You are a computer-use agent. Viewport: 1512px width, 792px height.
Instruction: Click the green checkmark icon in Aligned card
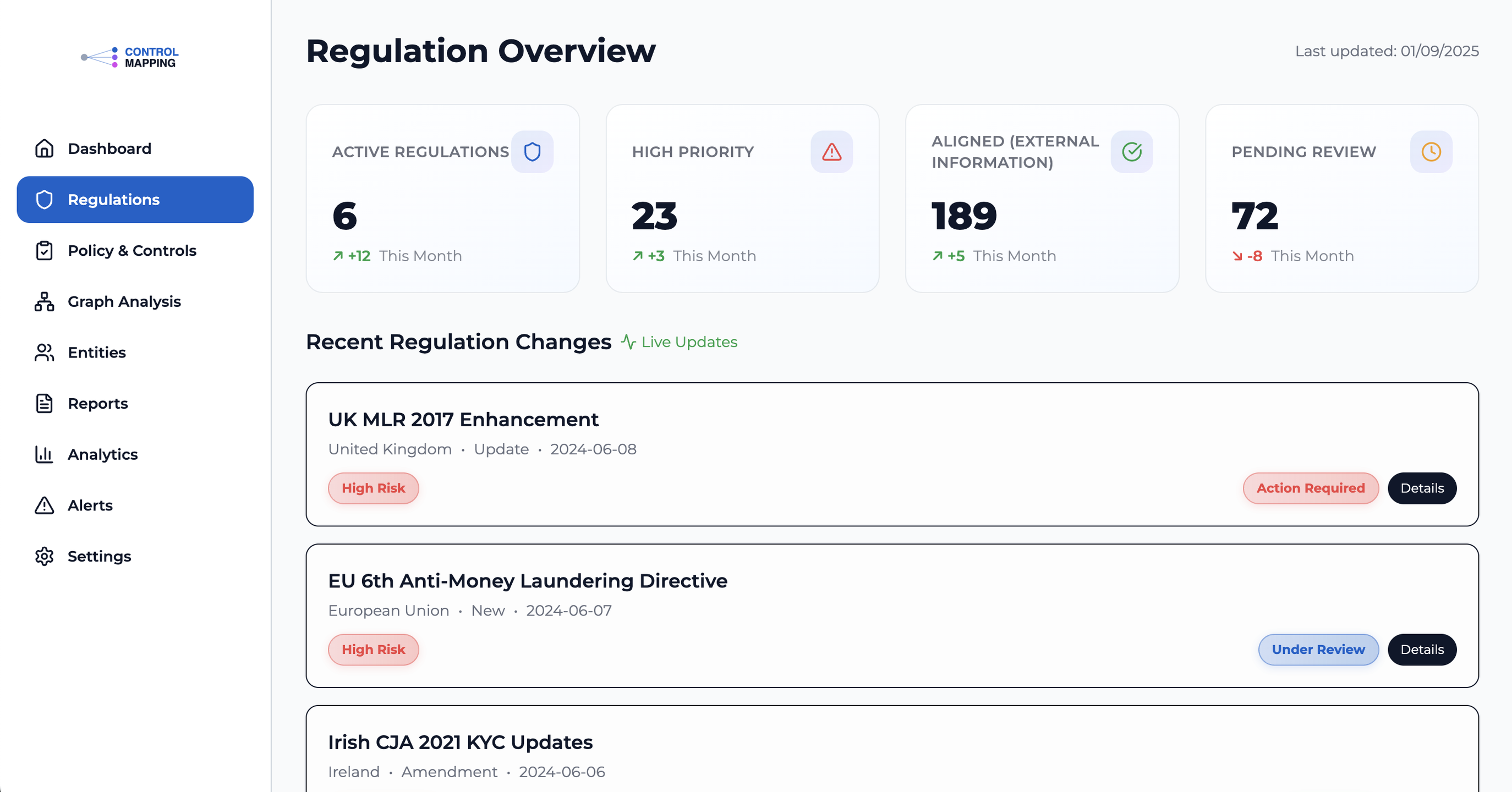coord(1131,152)
